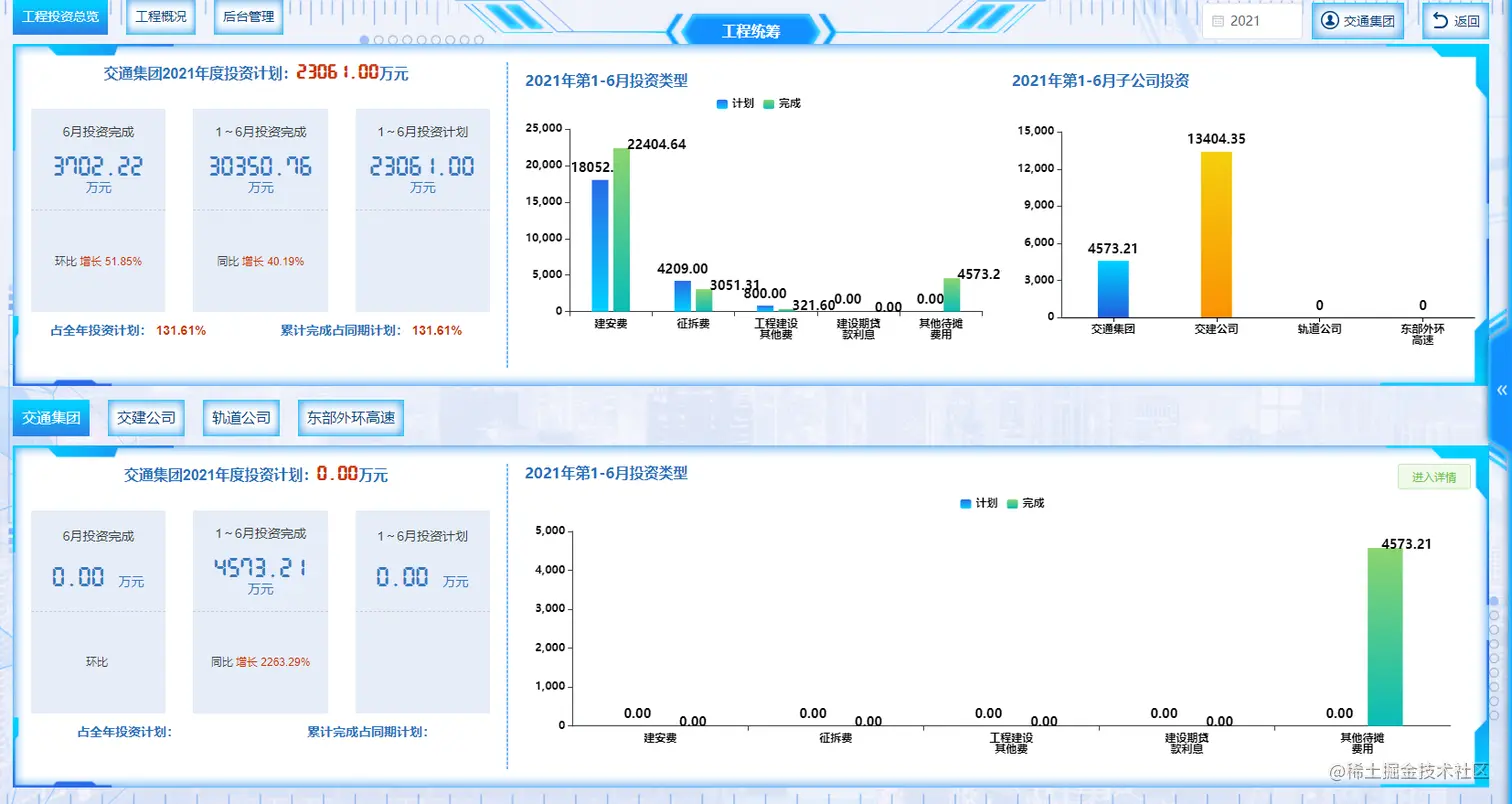The height and width of the screenshot is (804, 1512).
Task: Click the 3702.22 June investment value
Action: pos(98,166)
